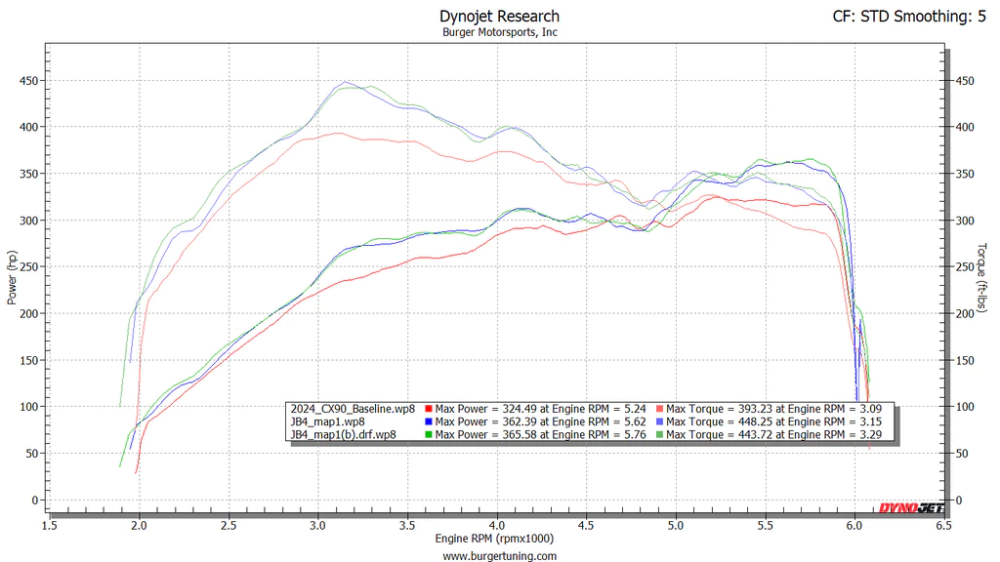This screenshot has width=1000, height=562.
Task: Click the 0 tick on the Power axis
Action: coord(34,500)
